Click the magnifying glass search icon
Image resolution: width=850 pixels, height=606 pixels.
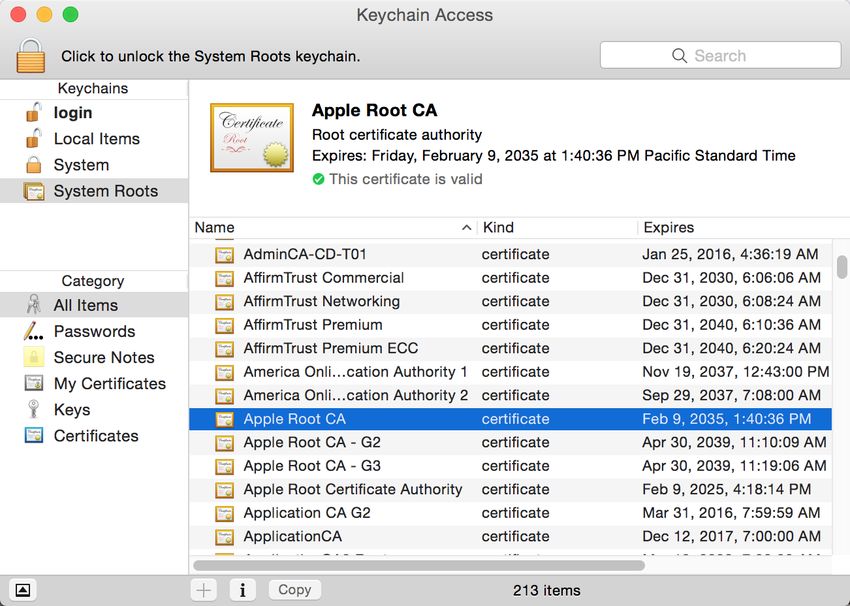pyautogui.click(x=679, y=55)
